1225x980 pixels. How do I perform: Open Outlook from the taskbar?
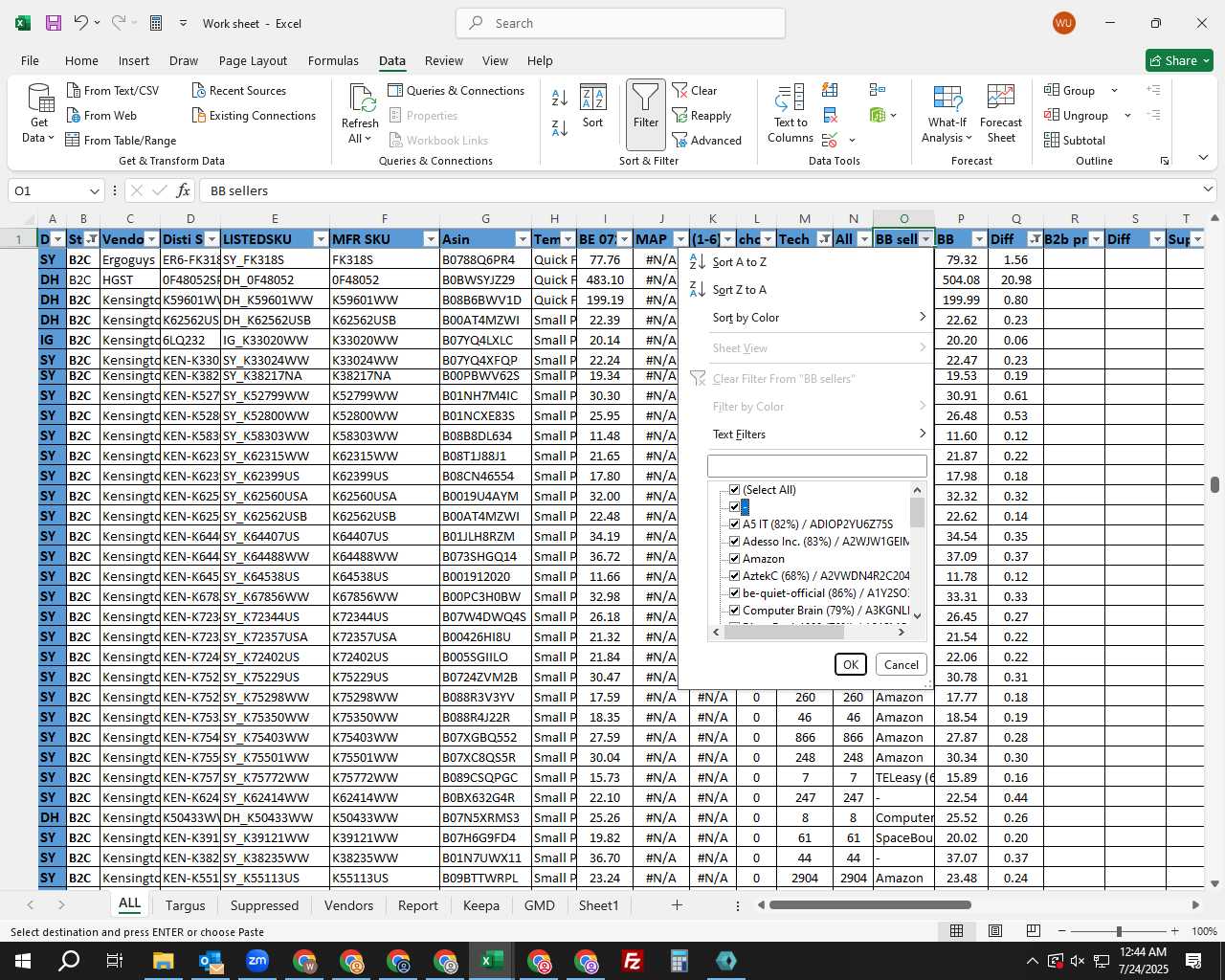[x=211, y=960]
